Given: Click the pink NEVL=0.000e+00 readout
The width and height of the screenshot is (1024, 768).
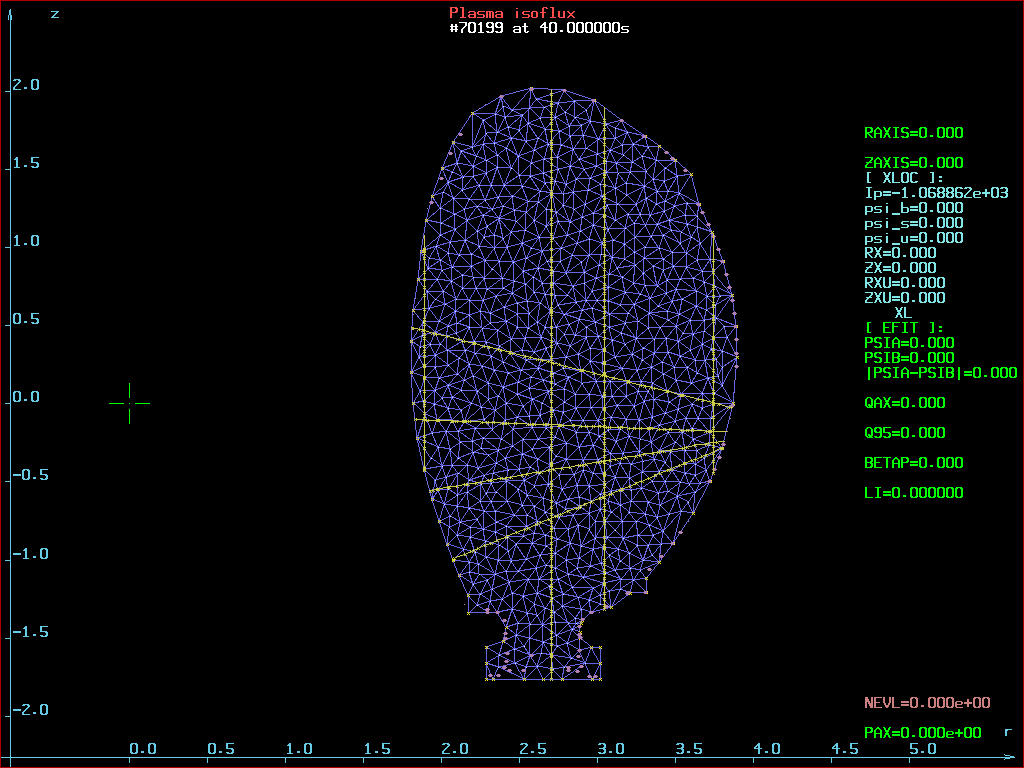Looking at the screenshot, I should [x=927, y=703].
